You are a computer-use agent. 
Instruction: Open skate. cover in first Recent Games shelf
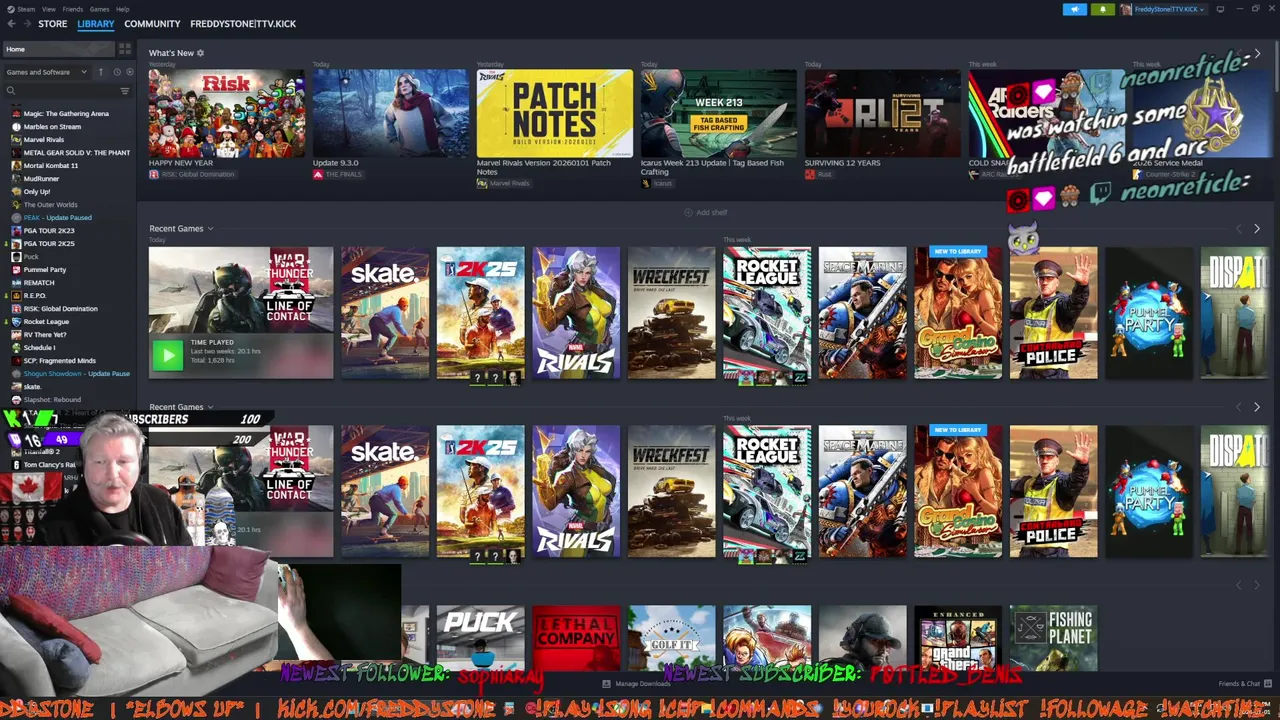click(x=385, y=313)
